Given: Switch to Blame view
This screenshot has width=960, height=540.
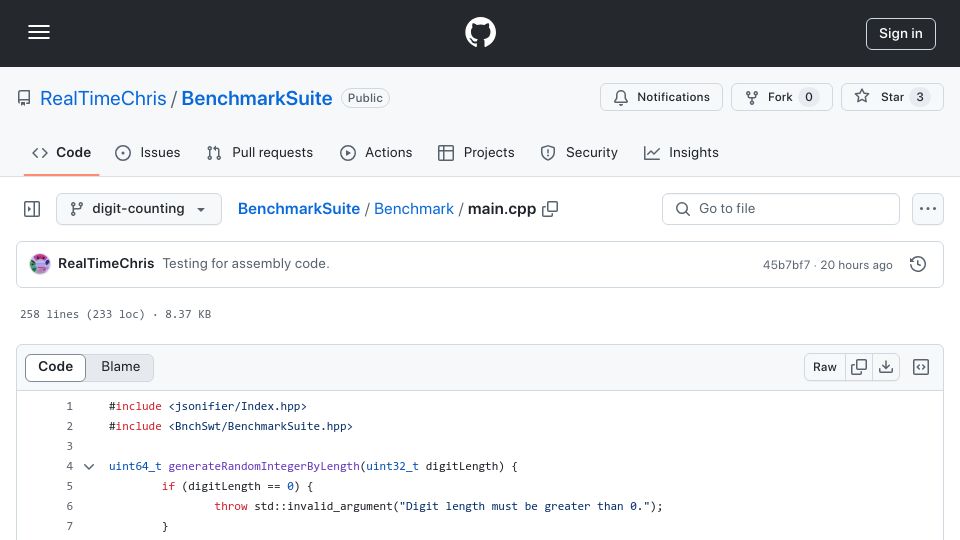Looking at the screenshot, I should pyautogui.click(x=121, y=367).
